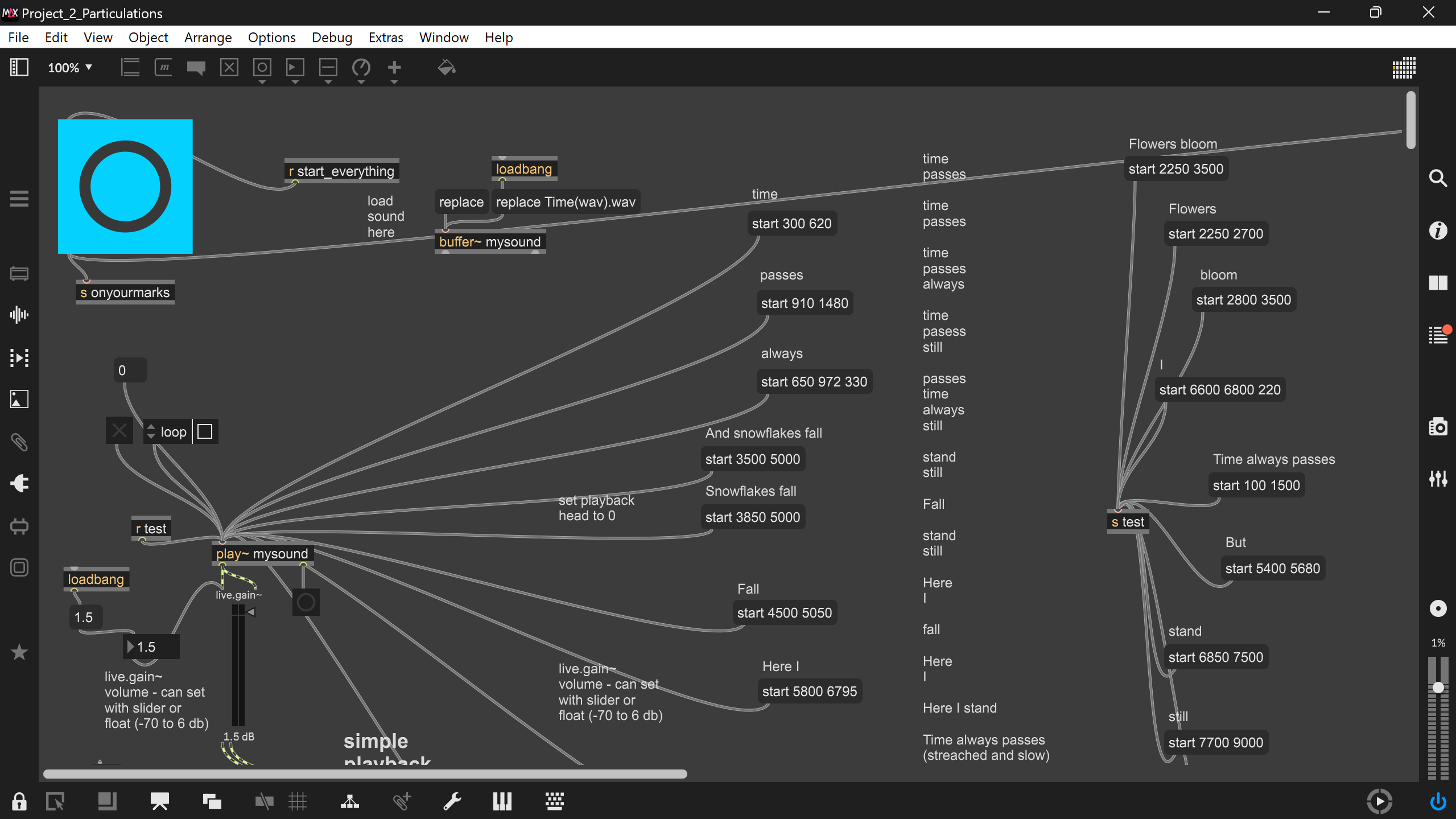The width and height of the screenshot is (1456, 819).
Task: Toggle the audio power button
Action: coord(1438,801)
